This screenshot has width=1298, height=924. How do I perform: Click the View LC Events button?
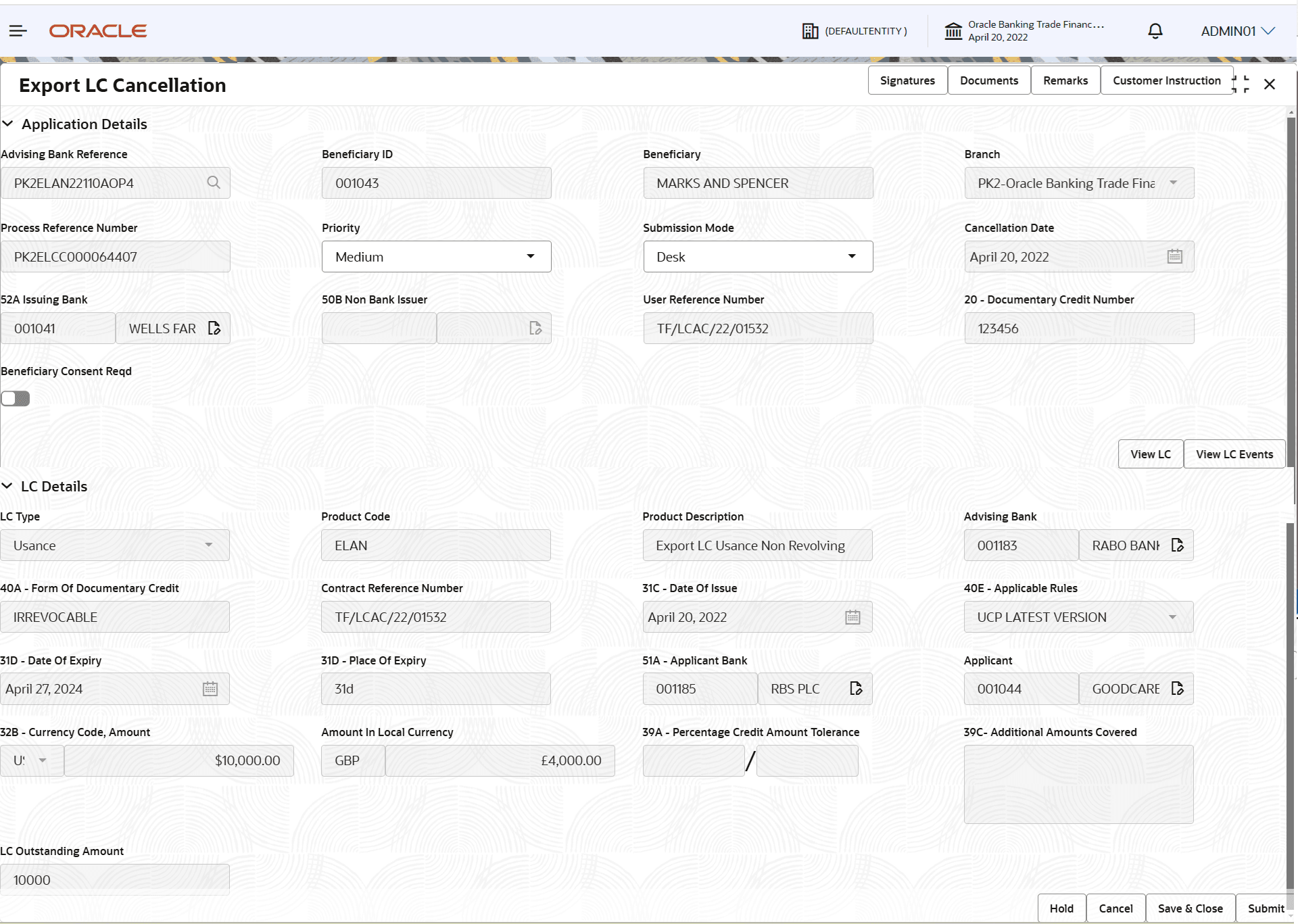1234,454
